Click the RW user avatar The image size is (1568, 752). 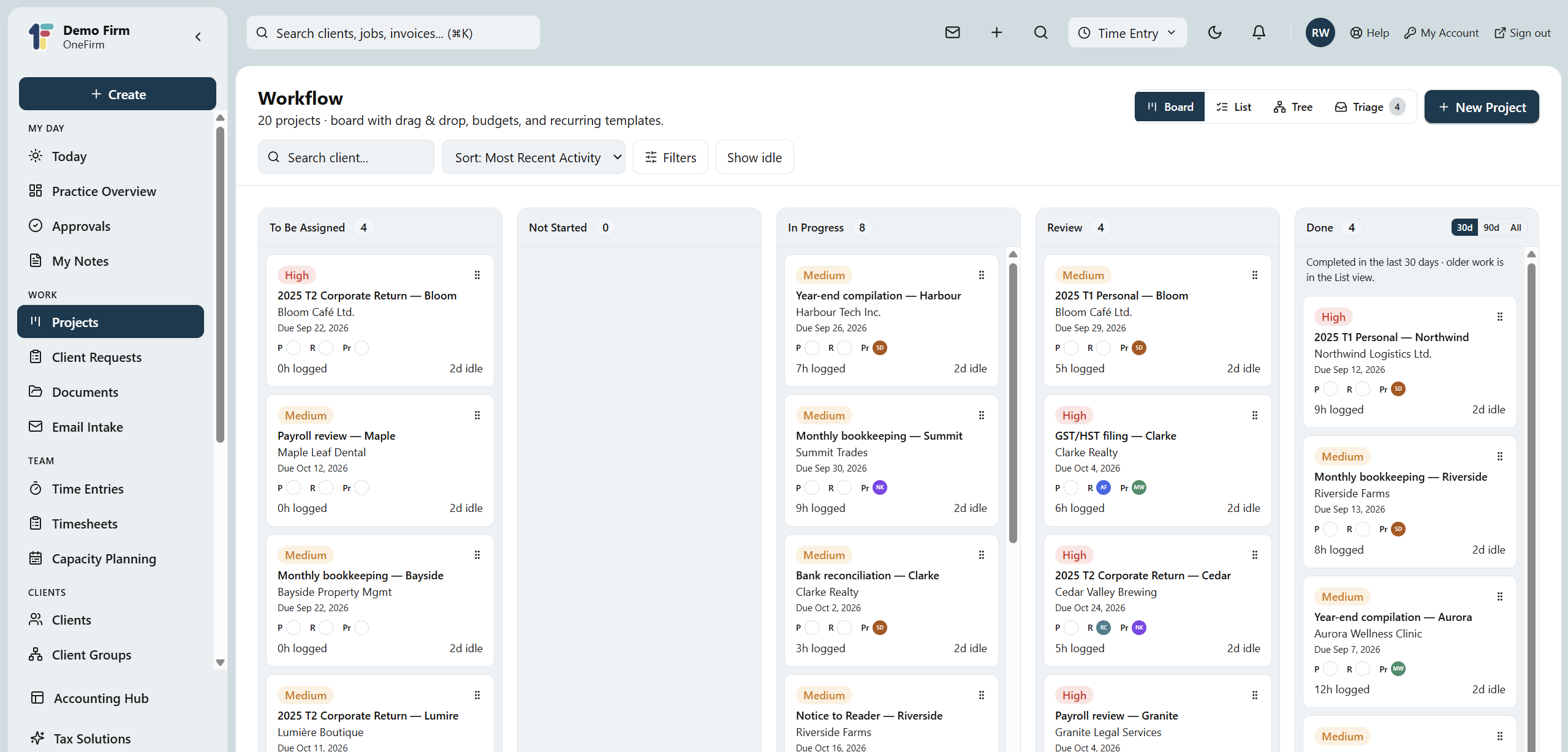[1320, 32]
